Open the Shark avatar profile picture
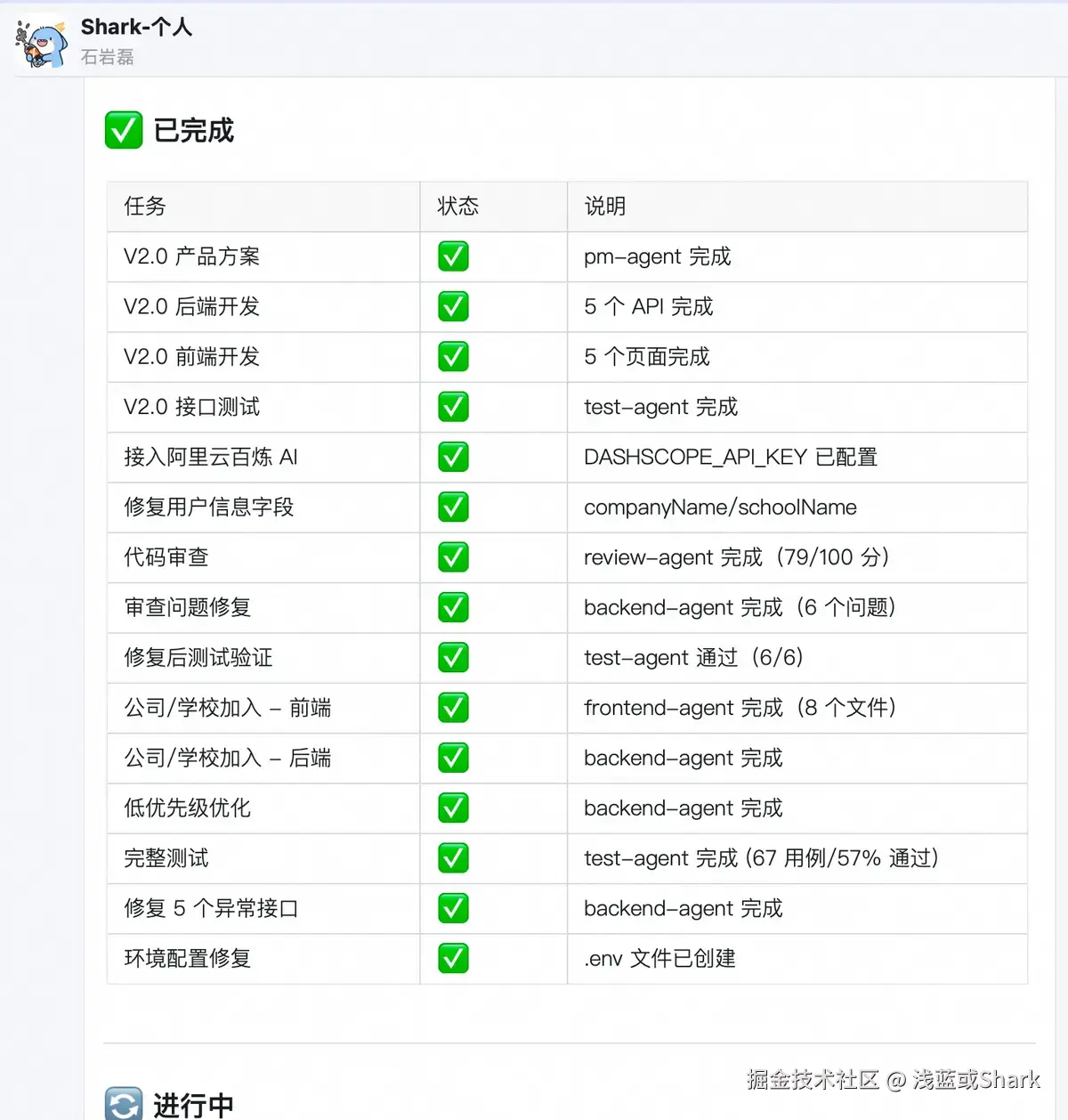This screenshot has height=1120, width=1068. coord(41,43)
